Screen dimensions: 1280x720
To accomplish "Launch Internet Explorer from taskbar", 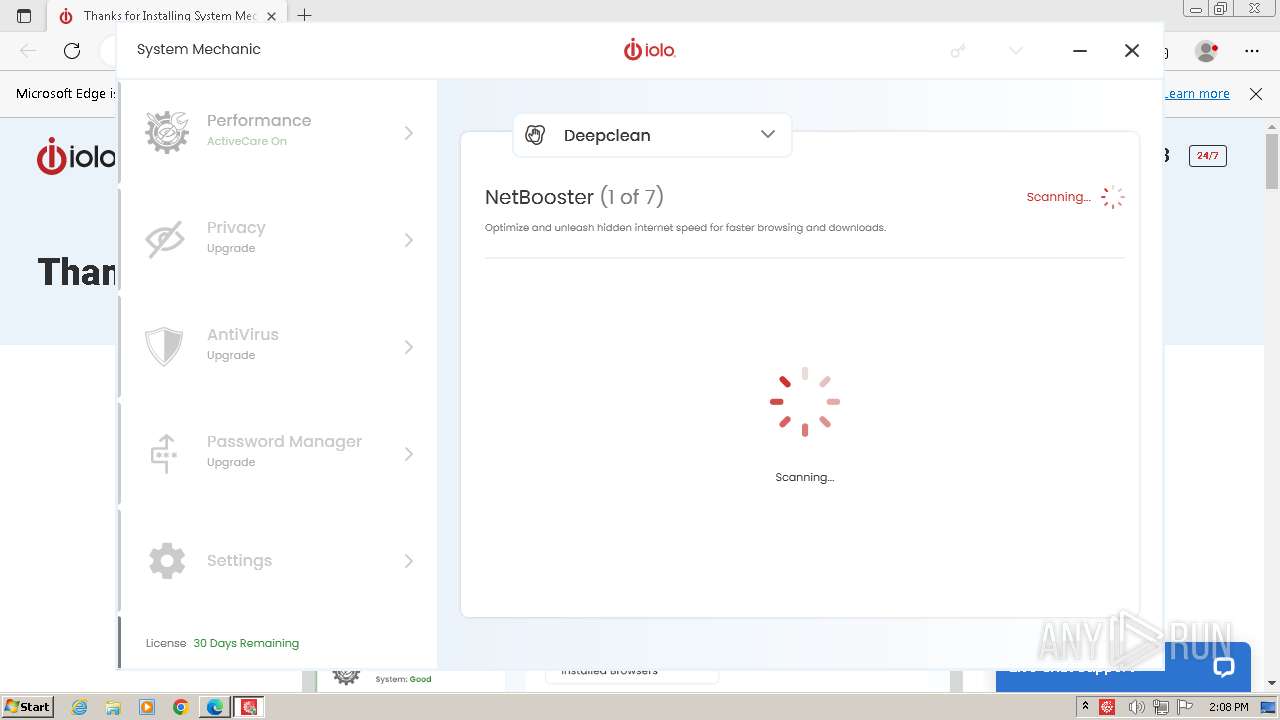I will pos(80,707).
